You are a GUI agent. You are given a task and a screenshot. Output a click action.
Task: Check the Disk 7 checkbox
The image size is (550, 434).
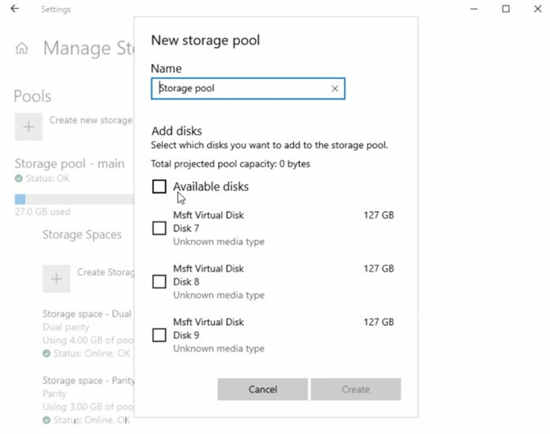159,228
